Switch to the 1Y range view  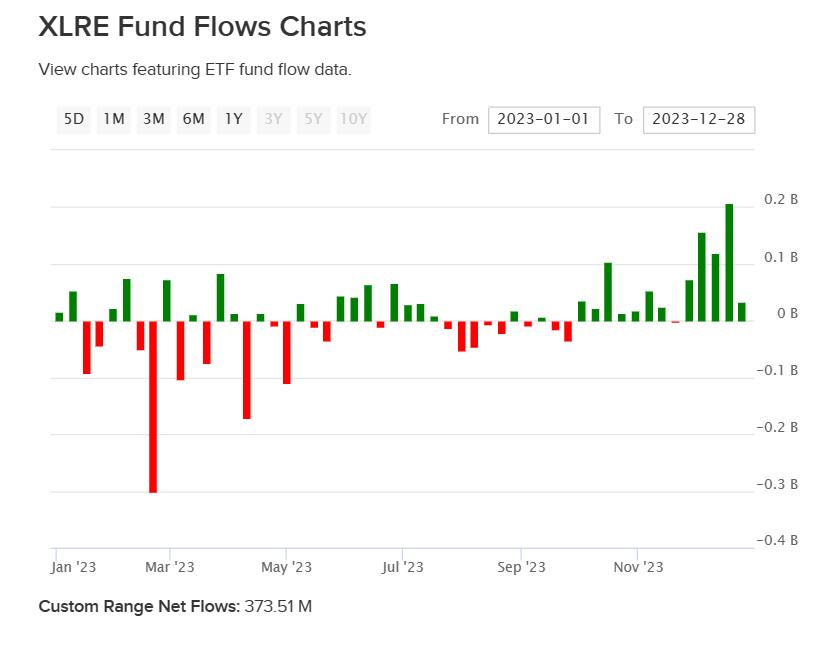point(233,119)
